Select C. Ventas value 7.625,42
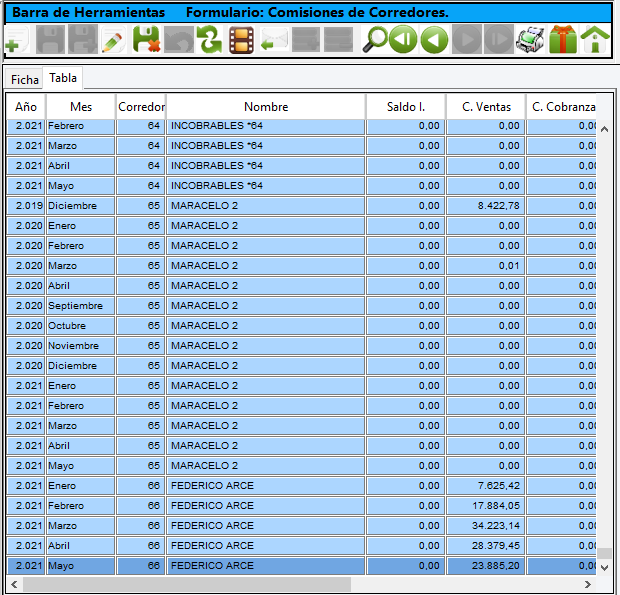 pos(486,485)
